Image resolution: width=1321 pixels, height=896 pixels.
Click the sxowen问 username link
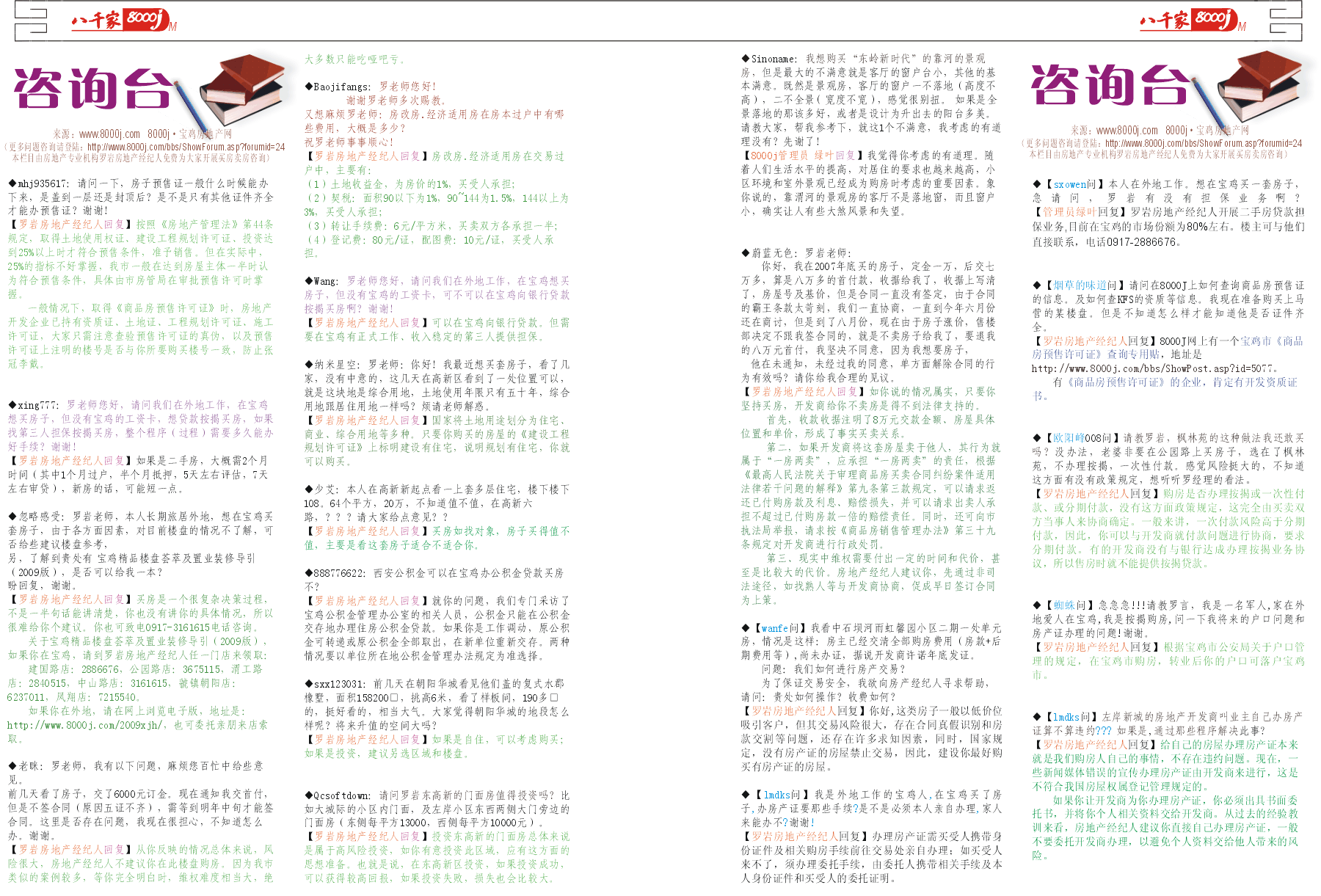(x=1074, y=185)
